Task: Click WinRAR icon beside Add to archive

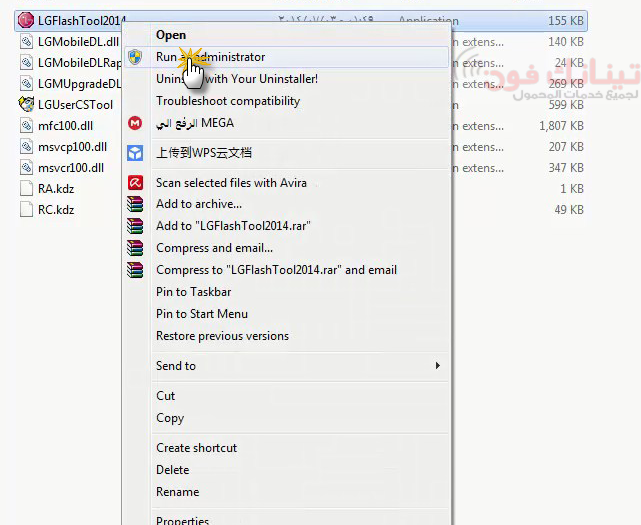Action: (x=135, y=204)
